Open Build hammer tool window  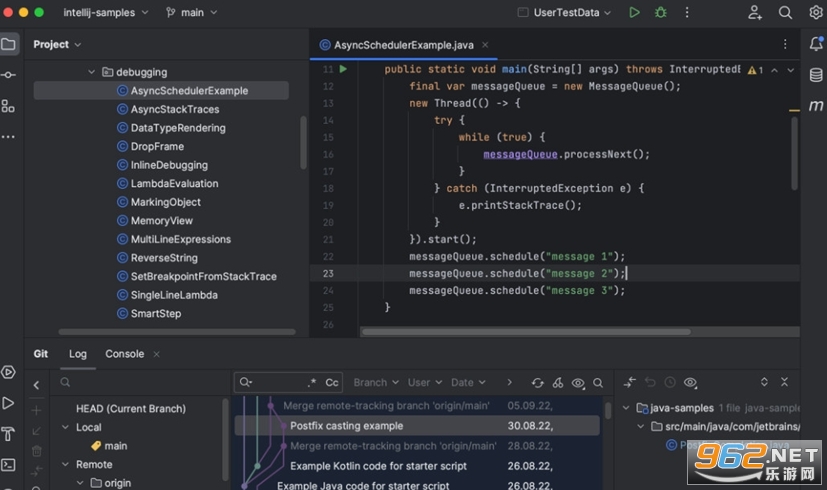(x=8, y=434)
